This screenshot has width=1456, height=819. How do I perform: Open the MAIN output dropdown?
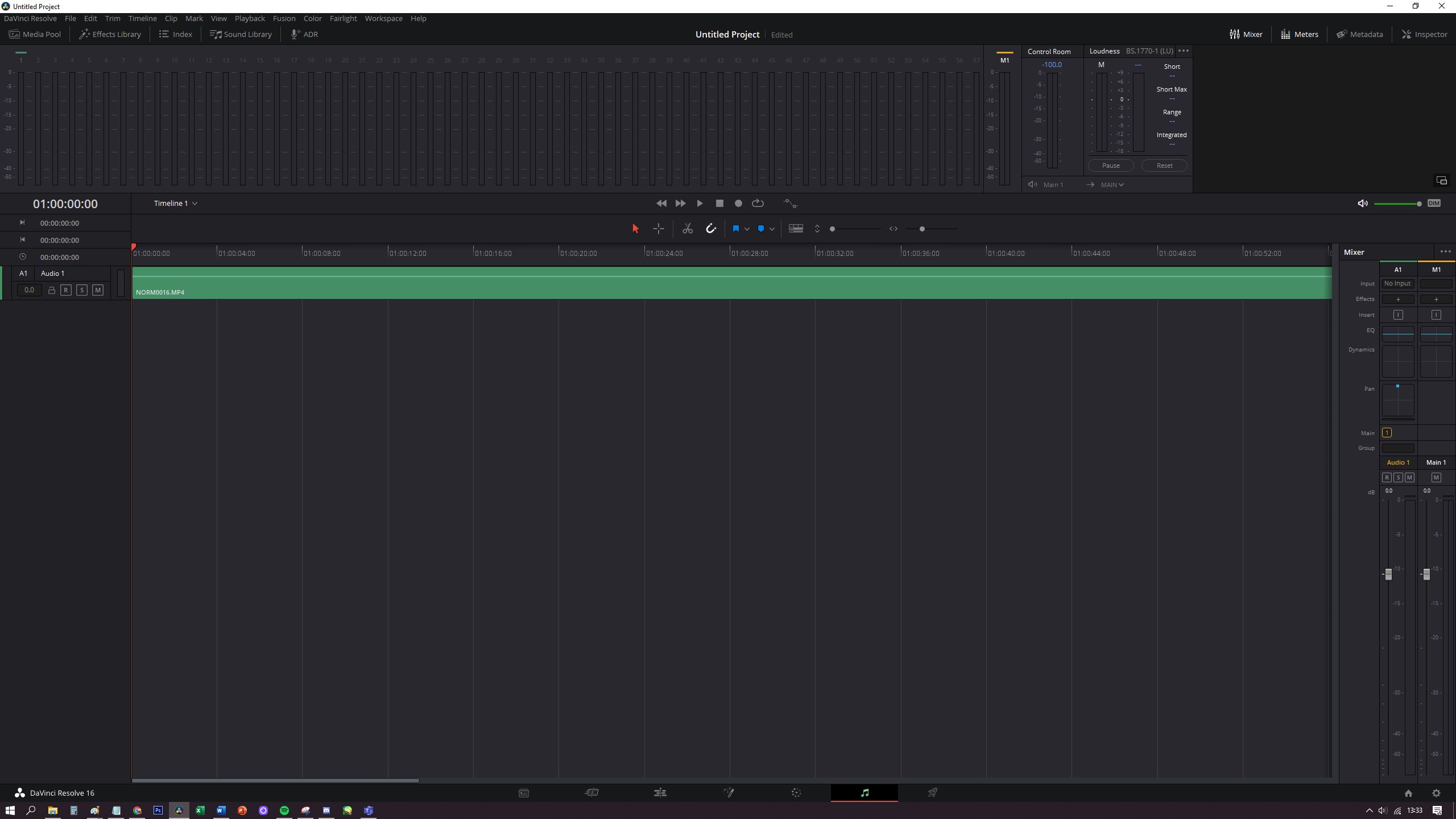point(1112,185)
